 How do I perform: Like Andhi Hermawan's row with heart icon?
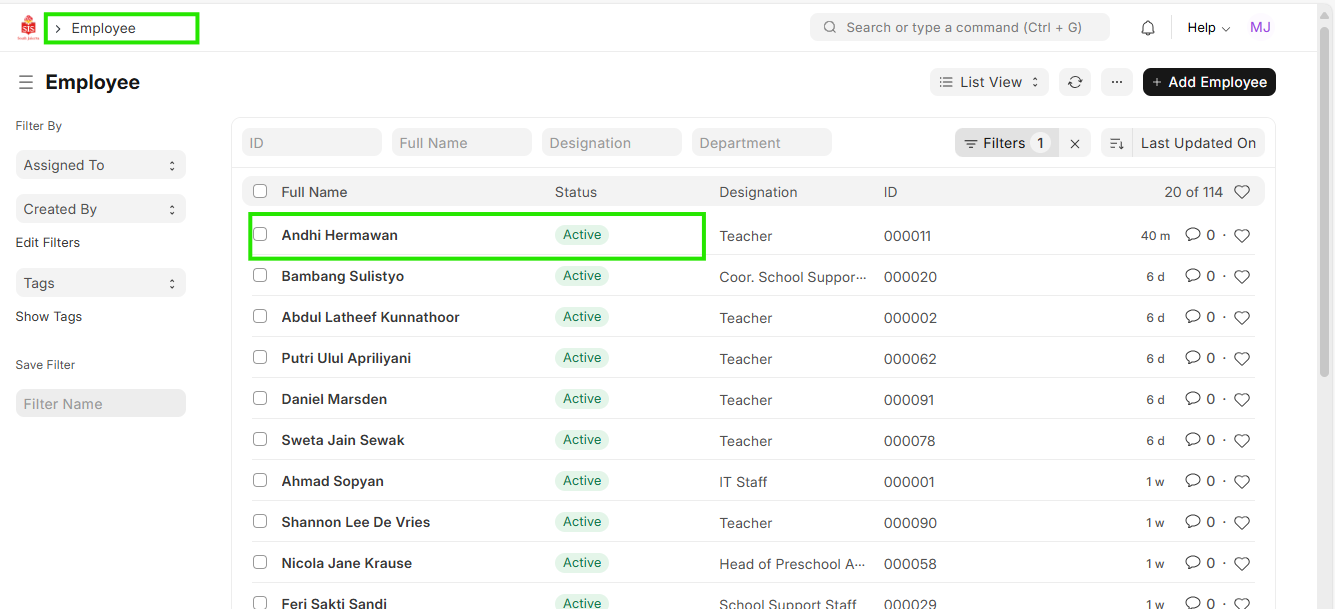pyautogui.click(x=1242, y=236)
